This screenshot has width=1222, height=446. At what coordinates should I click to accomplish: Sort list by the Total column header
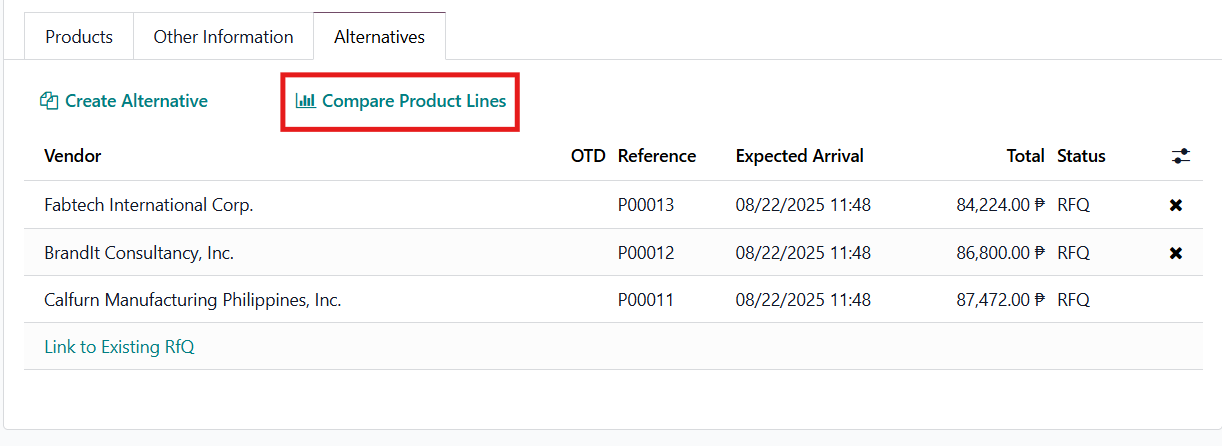coord(1025,156)
